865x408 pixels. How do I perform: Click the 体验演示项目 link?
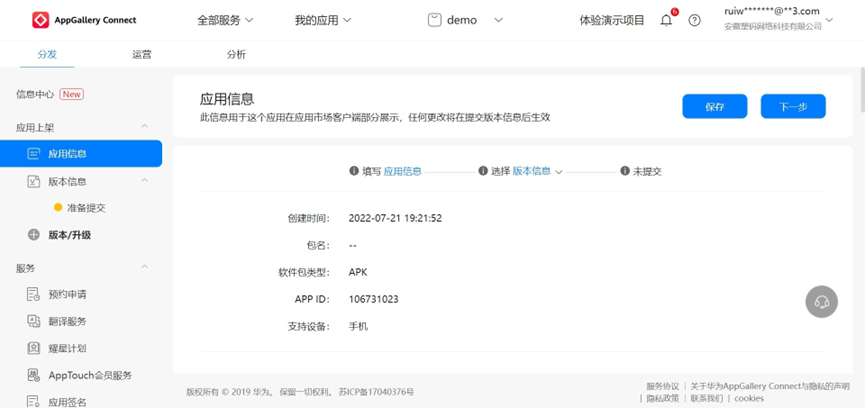612,20
